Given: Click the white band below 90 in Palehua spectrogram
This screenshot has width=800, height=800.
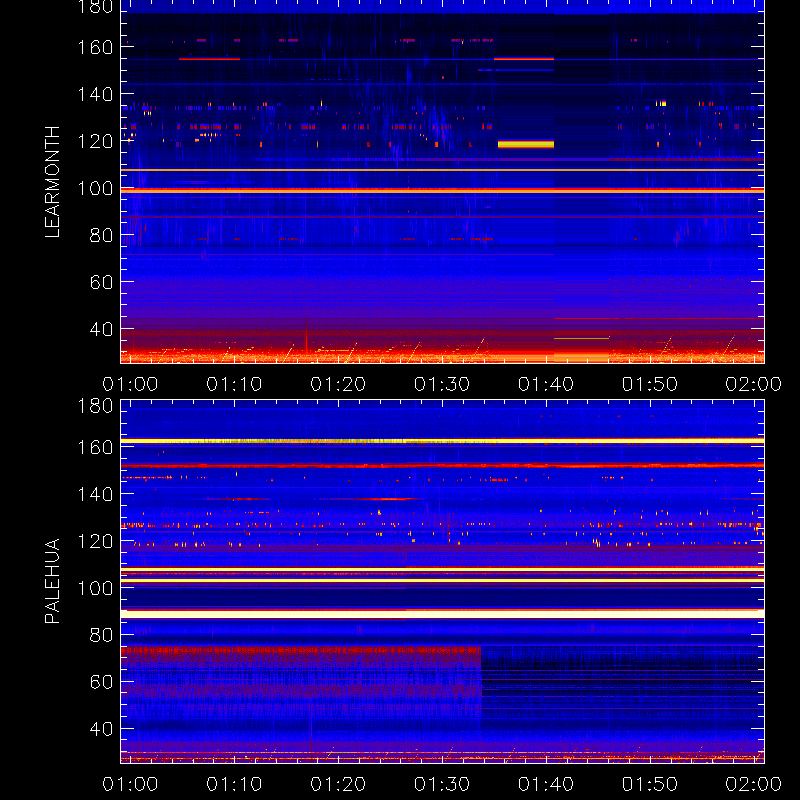Looking at the screenshot, I should 442,614.
